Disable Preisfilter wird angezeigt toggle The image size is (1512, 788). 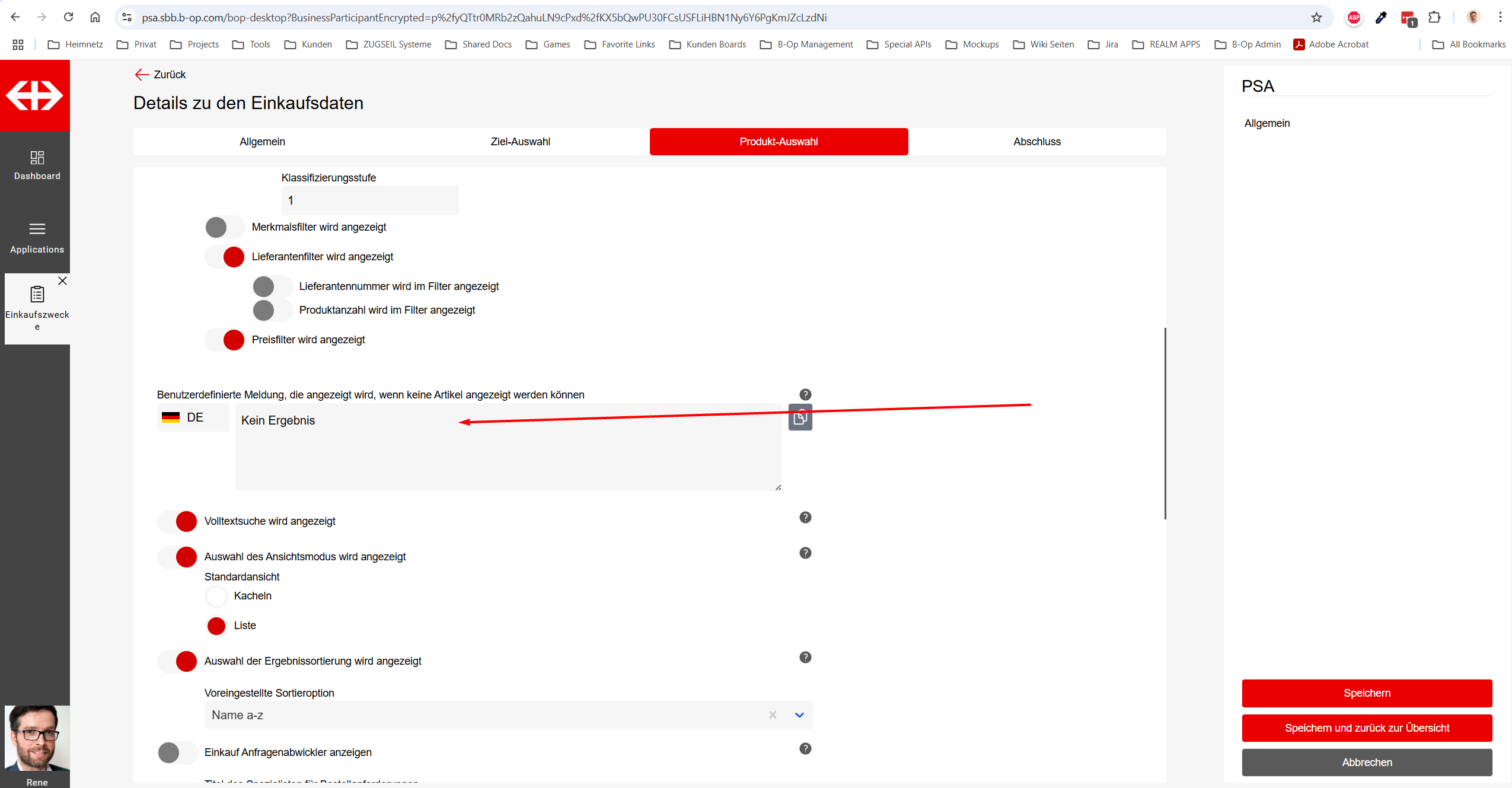click(x=225, y=340)
